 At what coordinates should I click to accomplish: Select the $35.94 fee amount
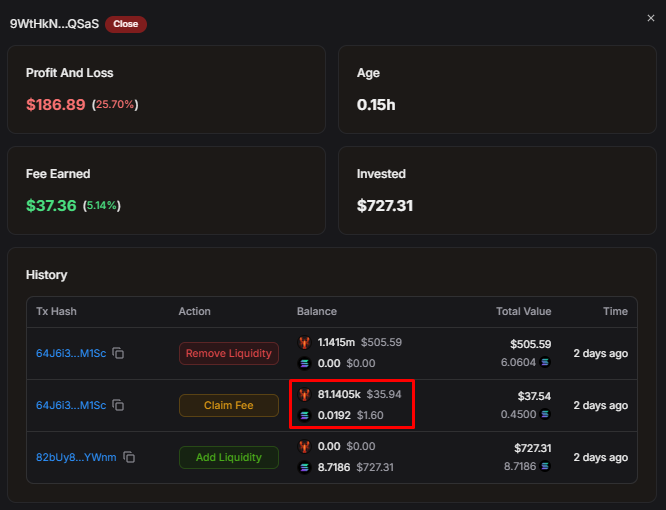pos(384,394)
